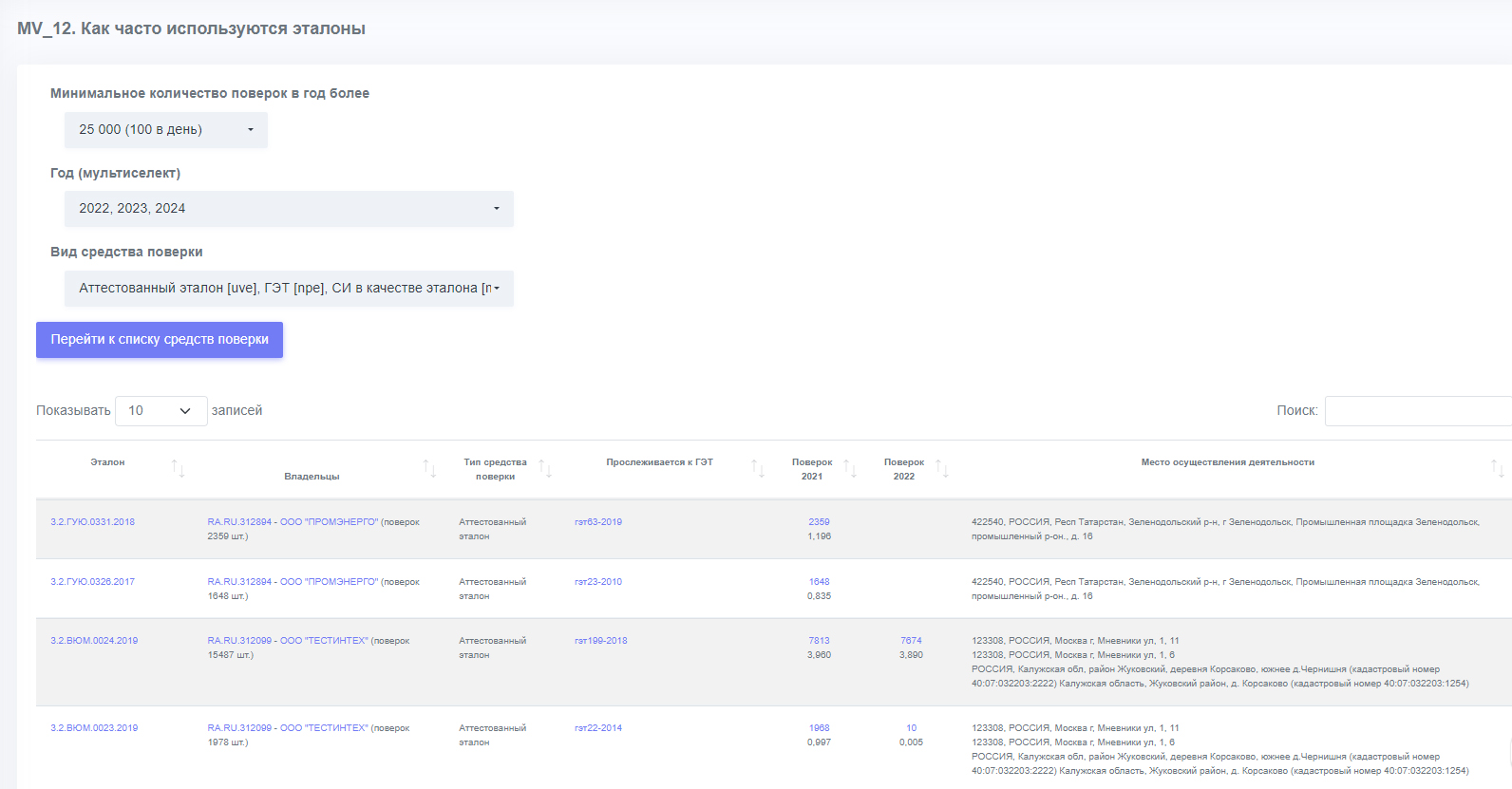Open 7813 verifications count link
1512x789 pixels.
click(x=819, y=641)
